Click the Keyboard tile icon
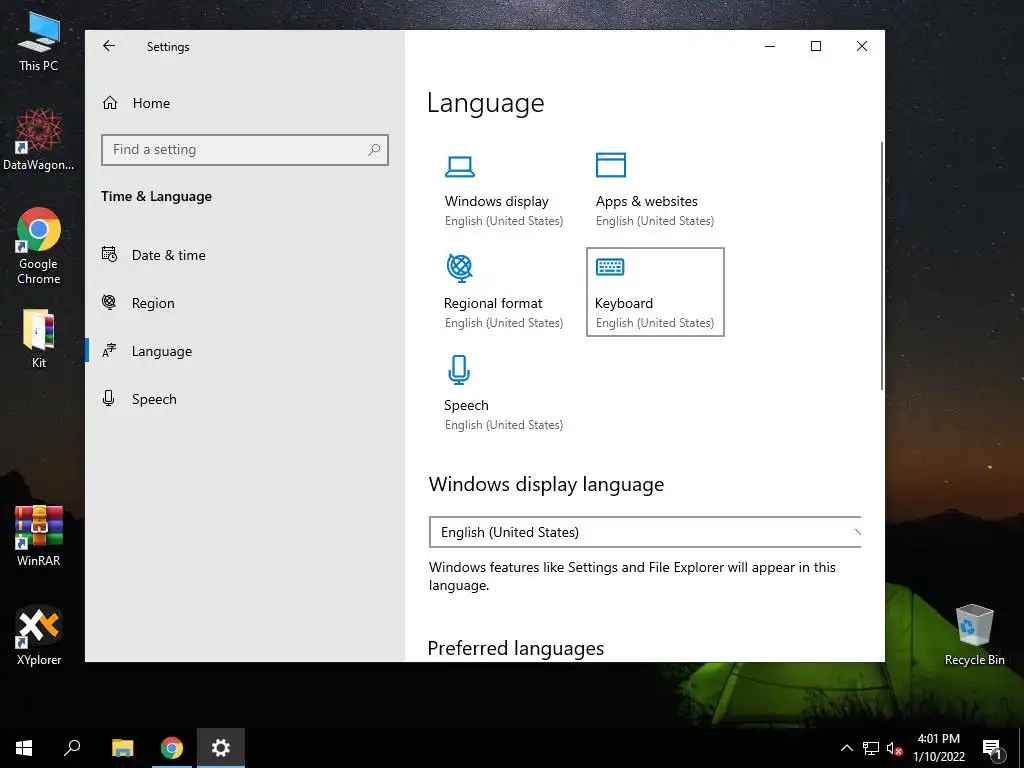This screenshot has width=1024, height=768. click(610, 266)
